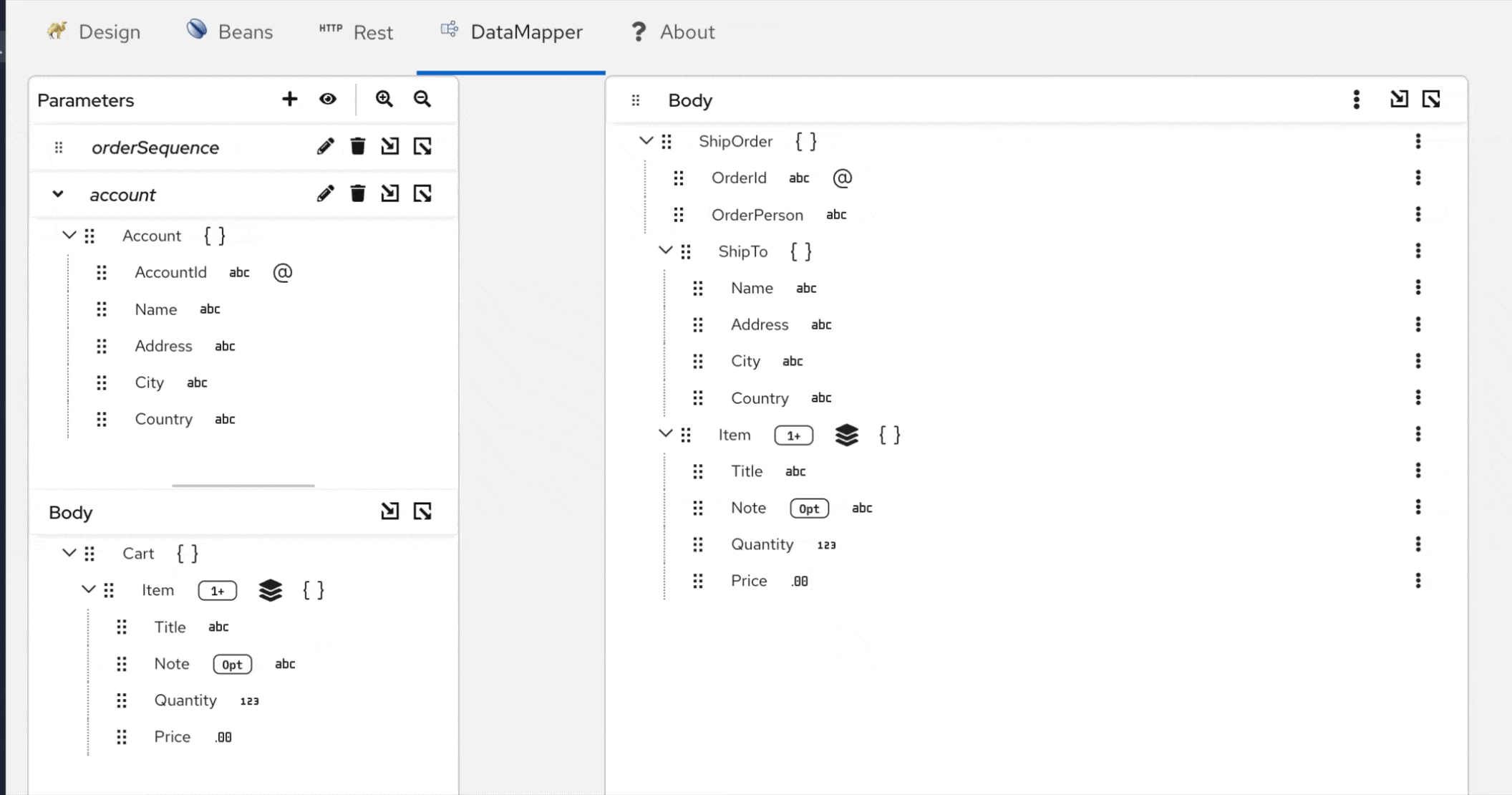The image size is (1512, 795).
Task: Open target Title row actions menu
Action: pyautogui.click(x=1417, y=471)
